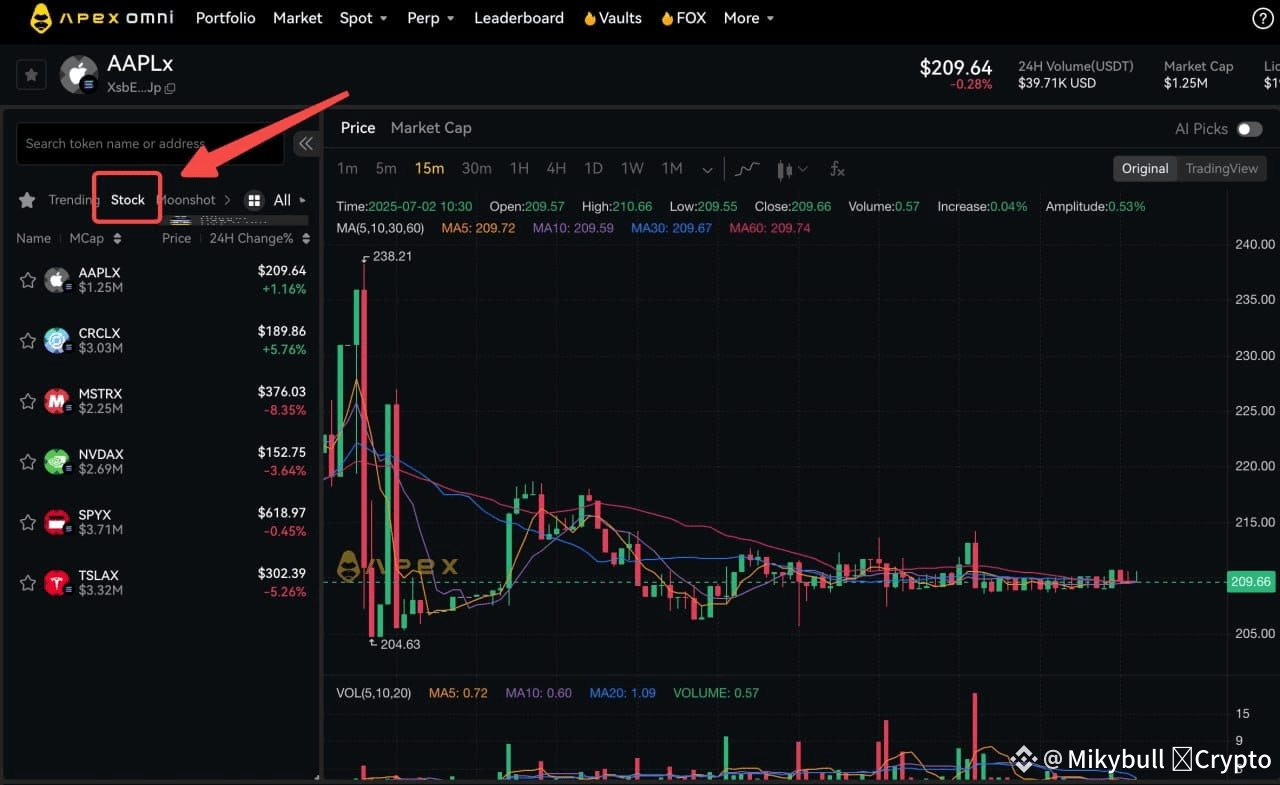Star the SPYX row as favorite

[x=28, y=522]
